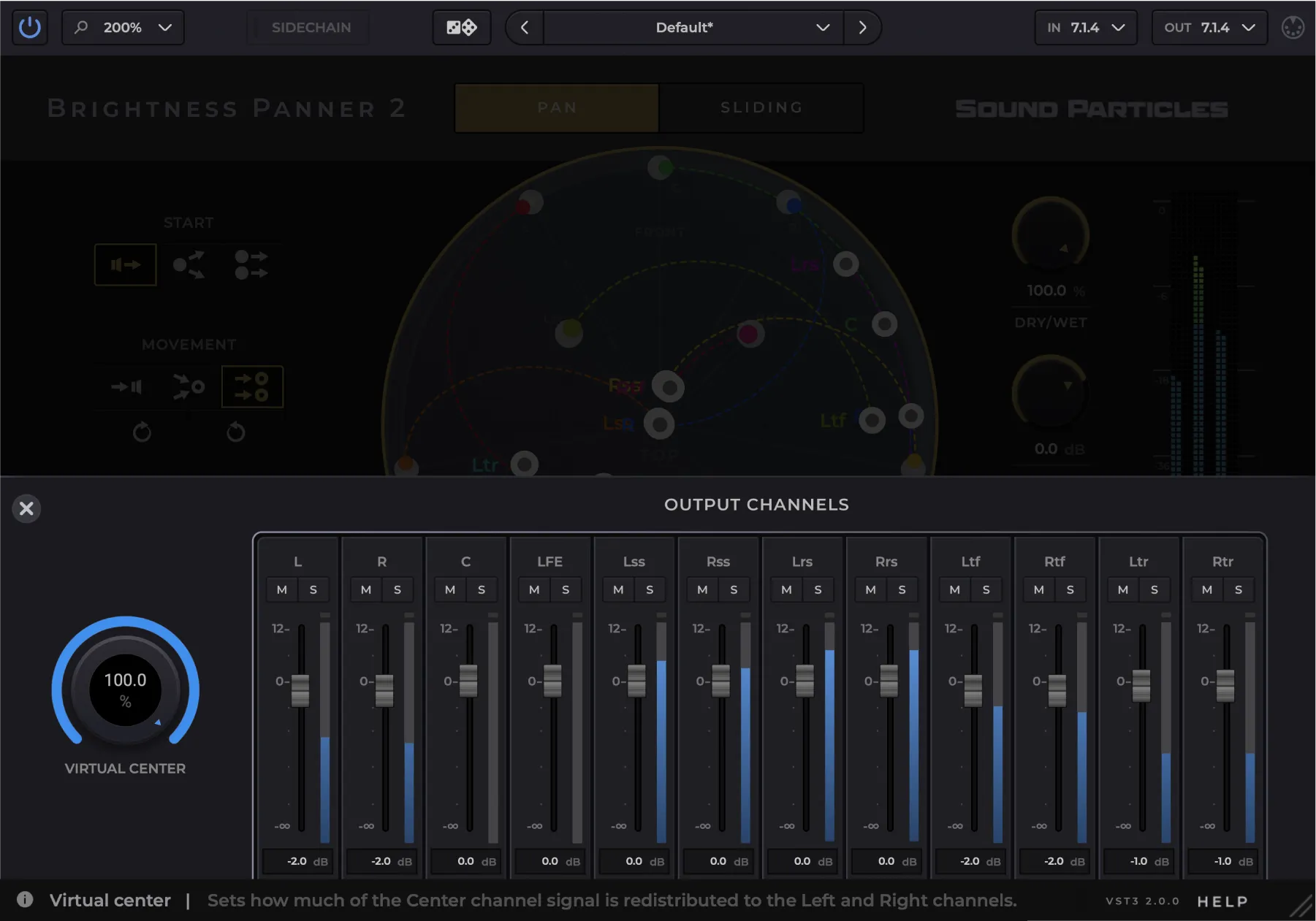Open the HELP link
Image resolution: width=1316 pixels, height=921 pixels.
1222,901
